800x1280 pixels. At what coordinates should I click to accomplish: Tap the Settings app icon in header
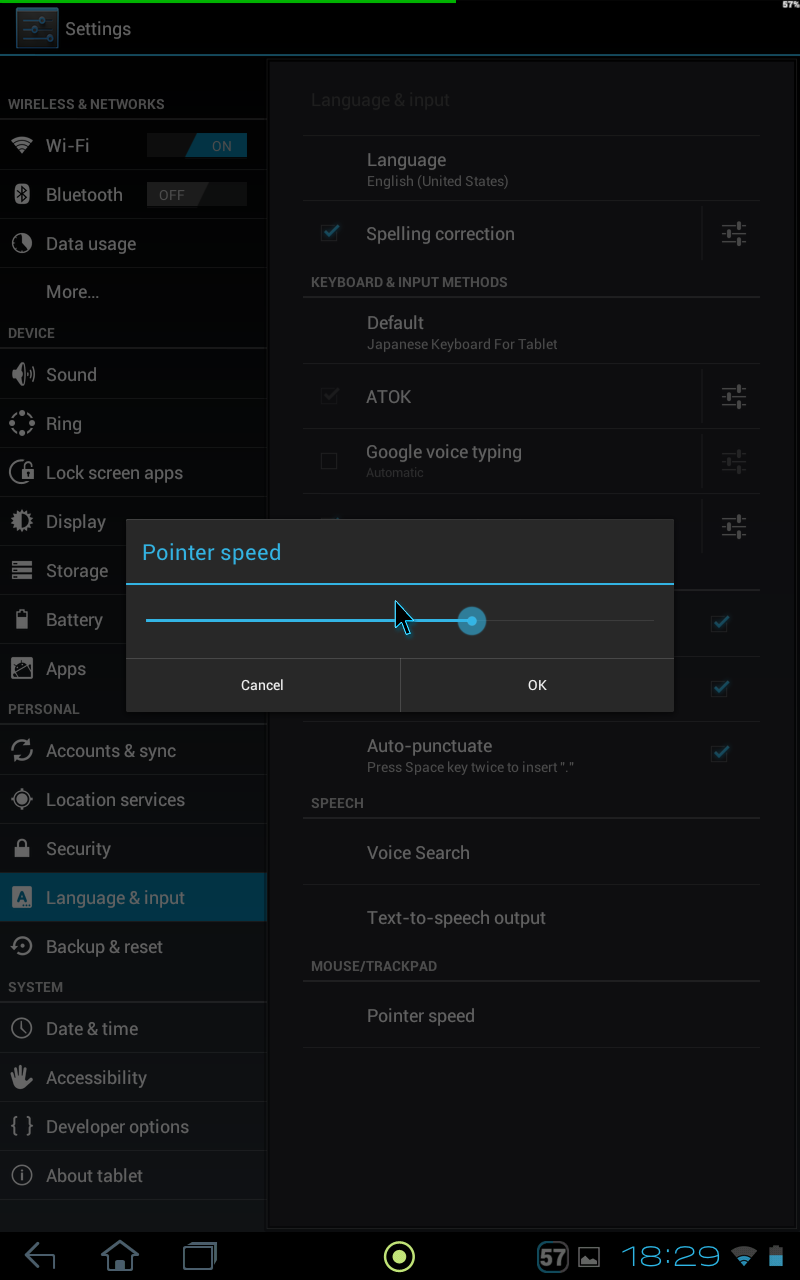37,29
